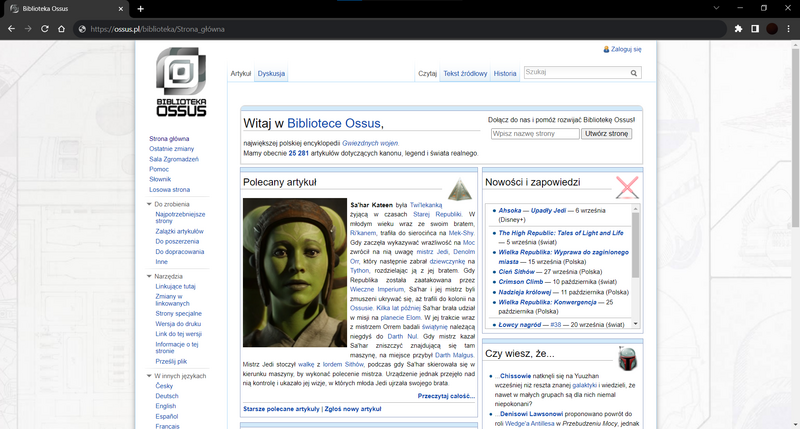Click the Zaloguj się link
Viewport: 800px width, 429px height.
point(626,49)
